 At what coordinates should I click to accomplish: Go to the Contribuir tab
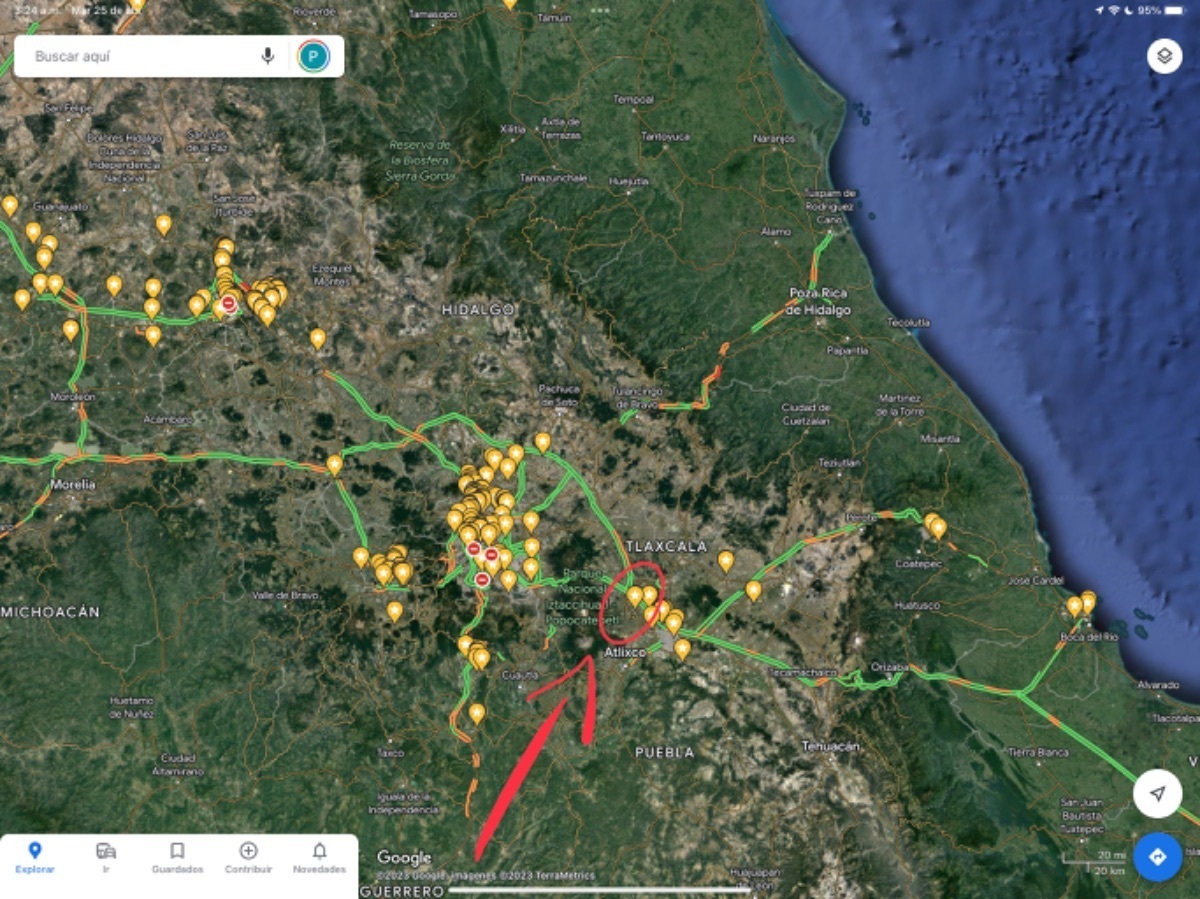(248, 857)
